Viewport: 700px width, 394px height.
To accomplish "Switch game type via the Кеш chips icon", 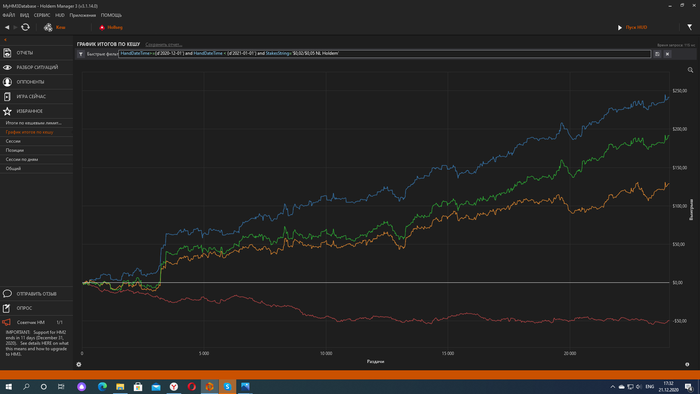I will pos(48,28).
